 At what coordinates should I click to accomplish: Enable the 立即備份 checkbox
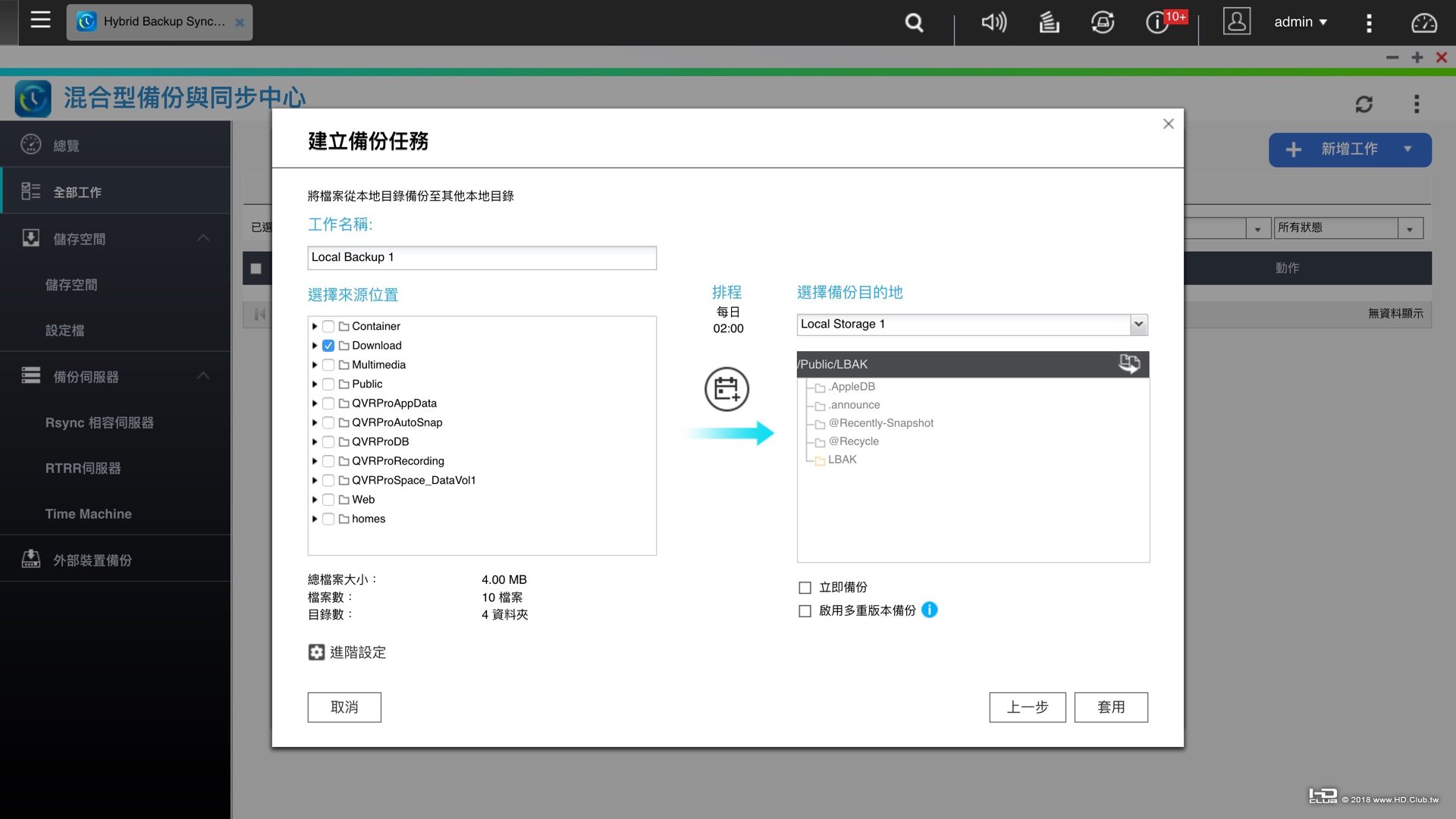coord(804,587)
